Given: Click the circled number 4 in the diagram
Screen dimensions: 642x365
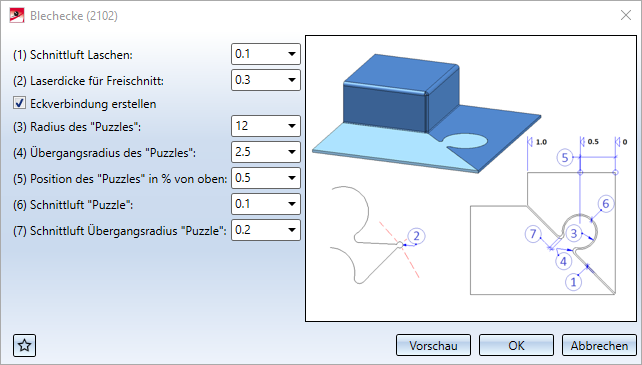Looking at the screenshot, I should point(563,261).
